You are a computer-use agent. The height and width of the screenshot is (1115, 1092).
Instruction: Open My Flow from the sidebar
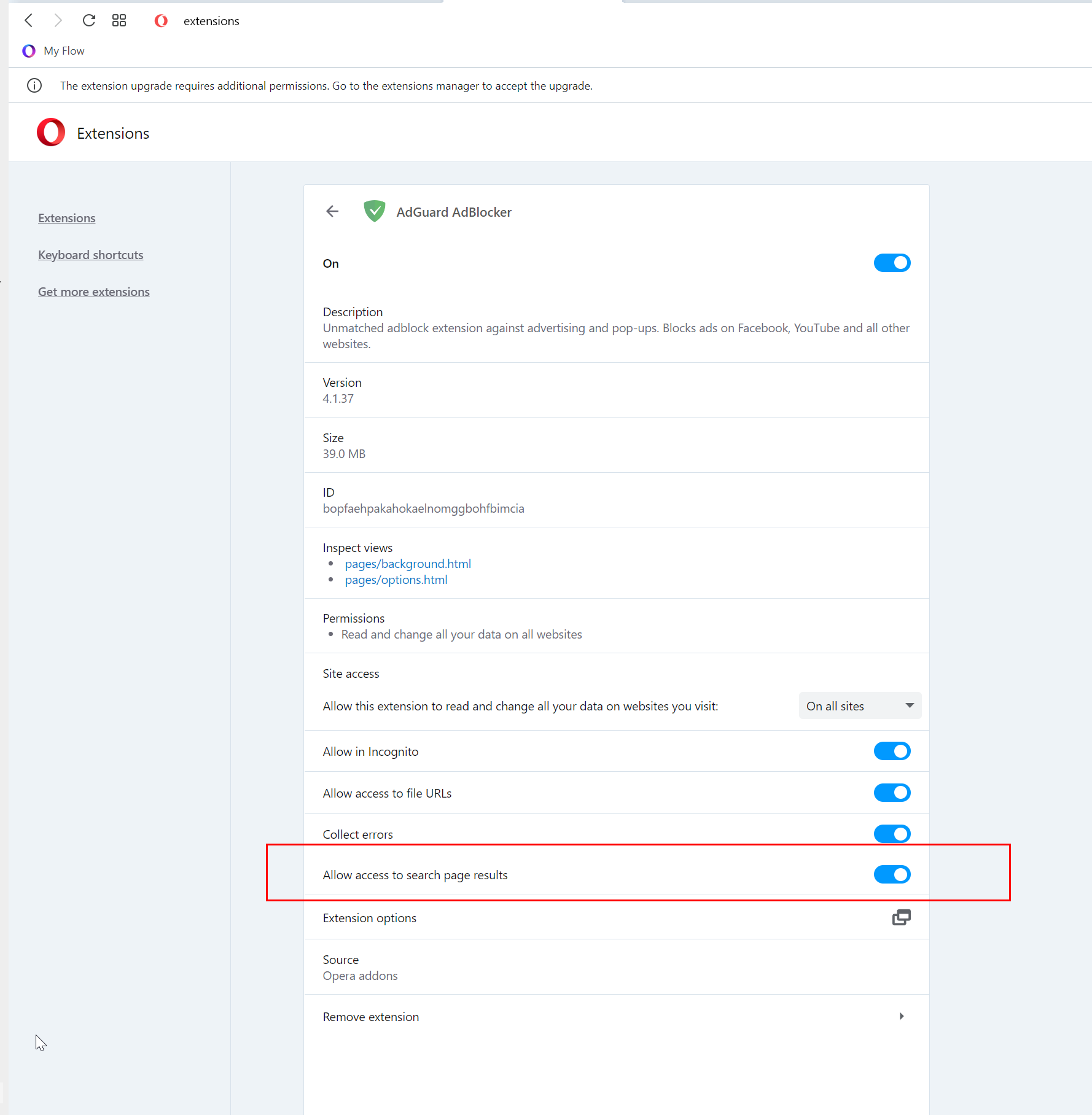click(53, 51)
